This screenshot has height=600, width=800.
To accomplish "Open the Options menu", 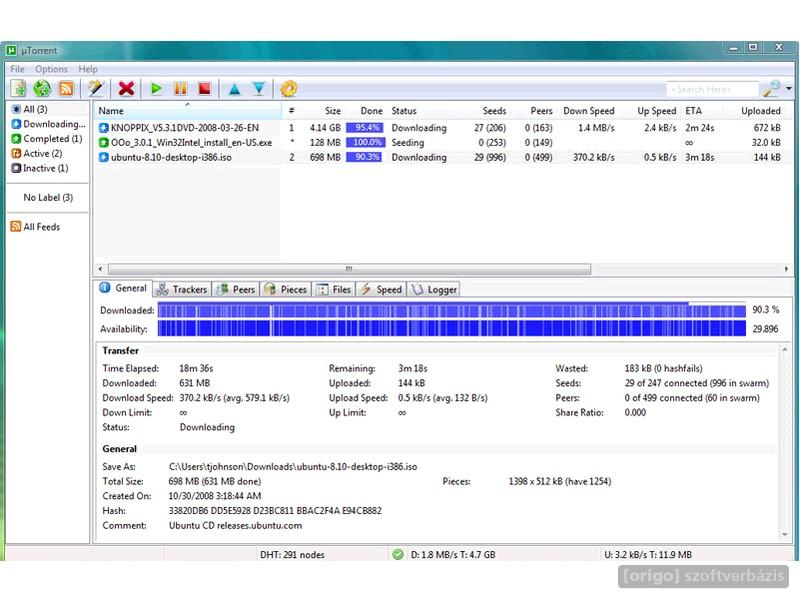I will point(51,69).
